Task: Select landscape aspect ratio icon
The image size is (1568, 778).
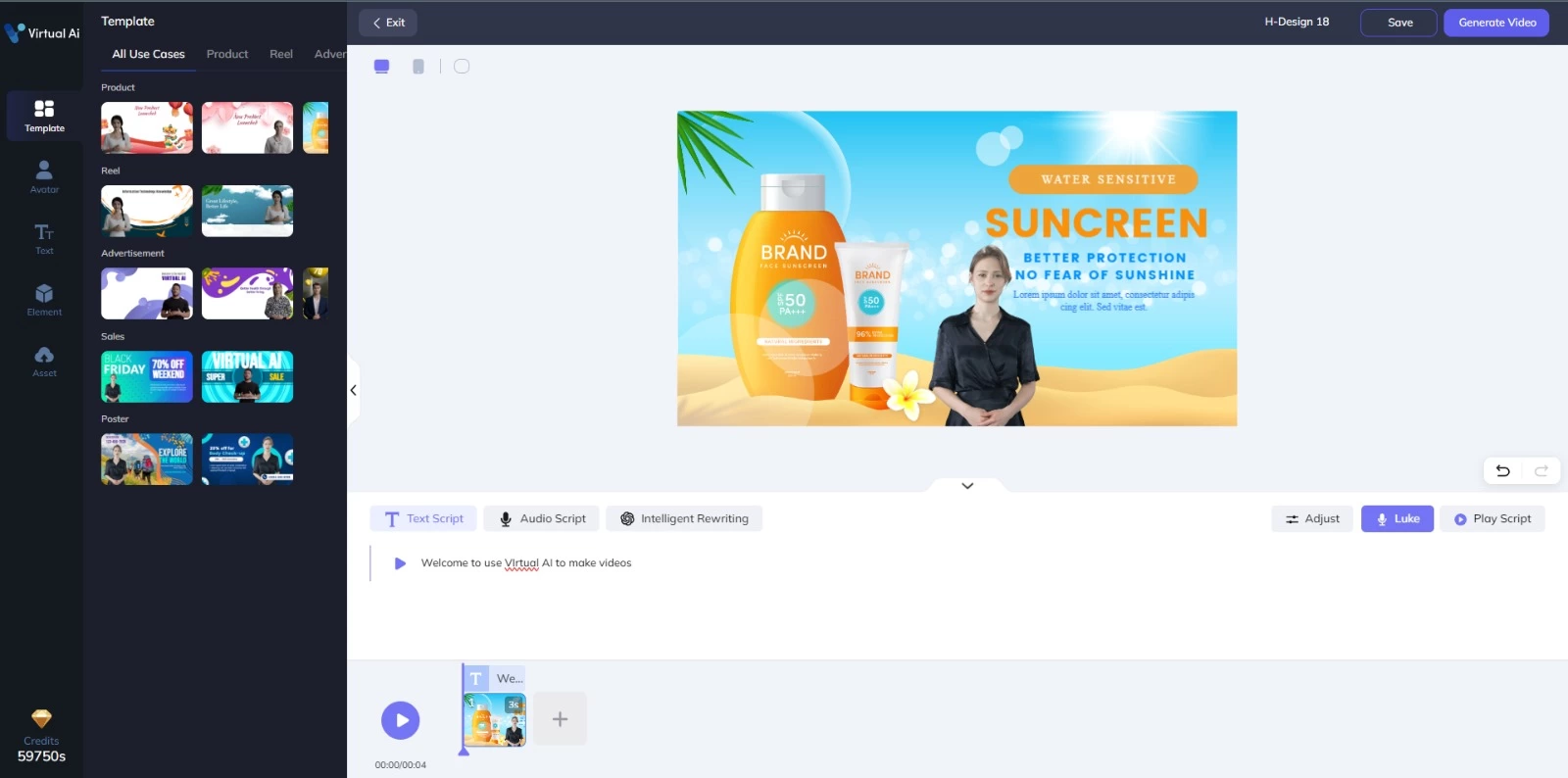Action: [382, 66]
